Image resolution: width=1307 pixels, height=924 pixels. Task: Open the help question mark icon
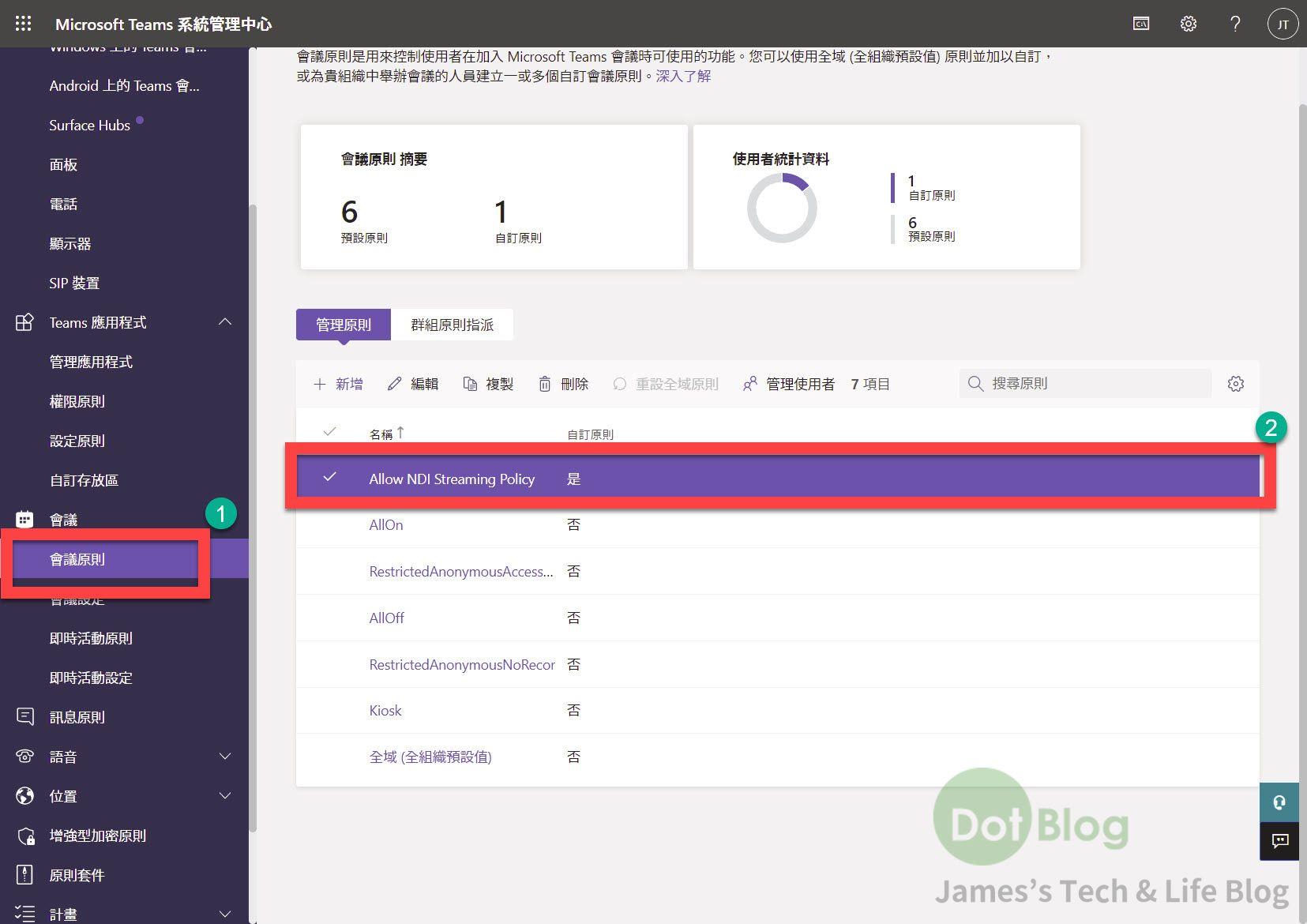[1235, 24]
